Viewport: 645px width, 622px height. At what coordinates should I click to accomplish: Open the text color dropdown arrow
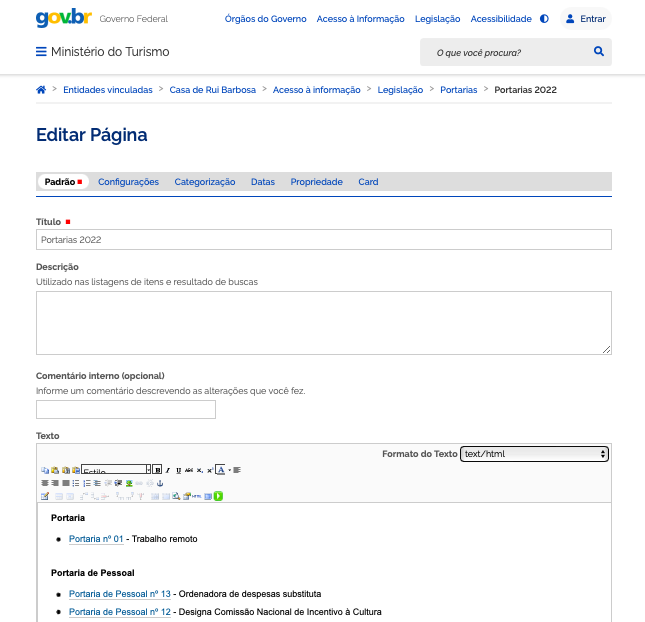tap(229, 469)
